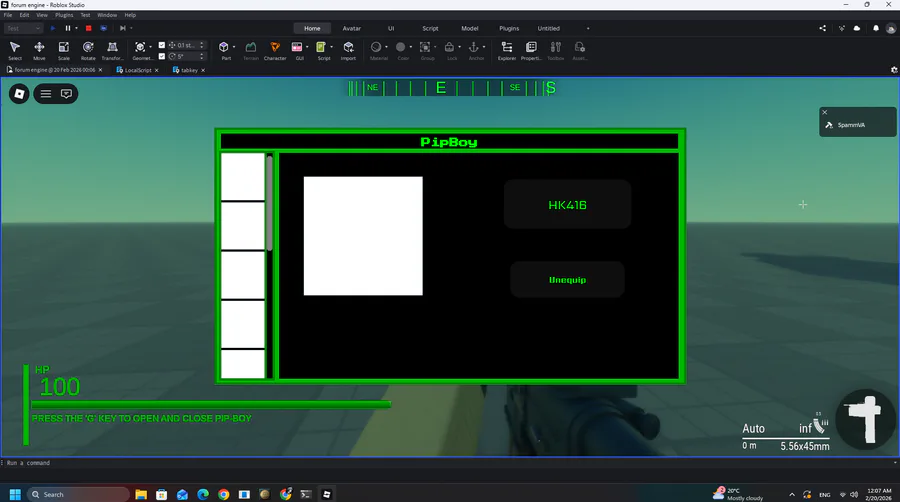The image size is (900, 502).
Task: Click the Run a command input bar
Action: [450, 462]
